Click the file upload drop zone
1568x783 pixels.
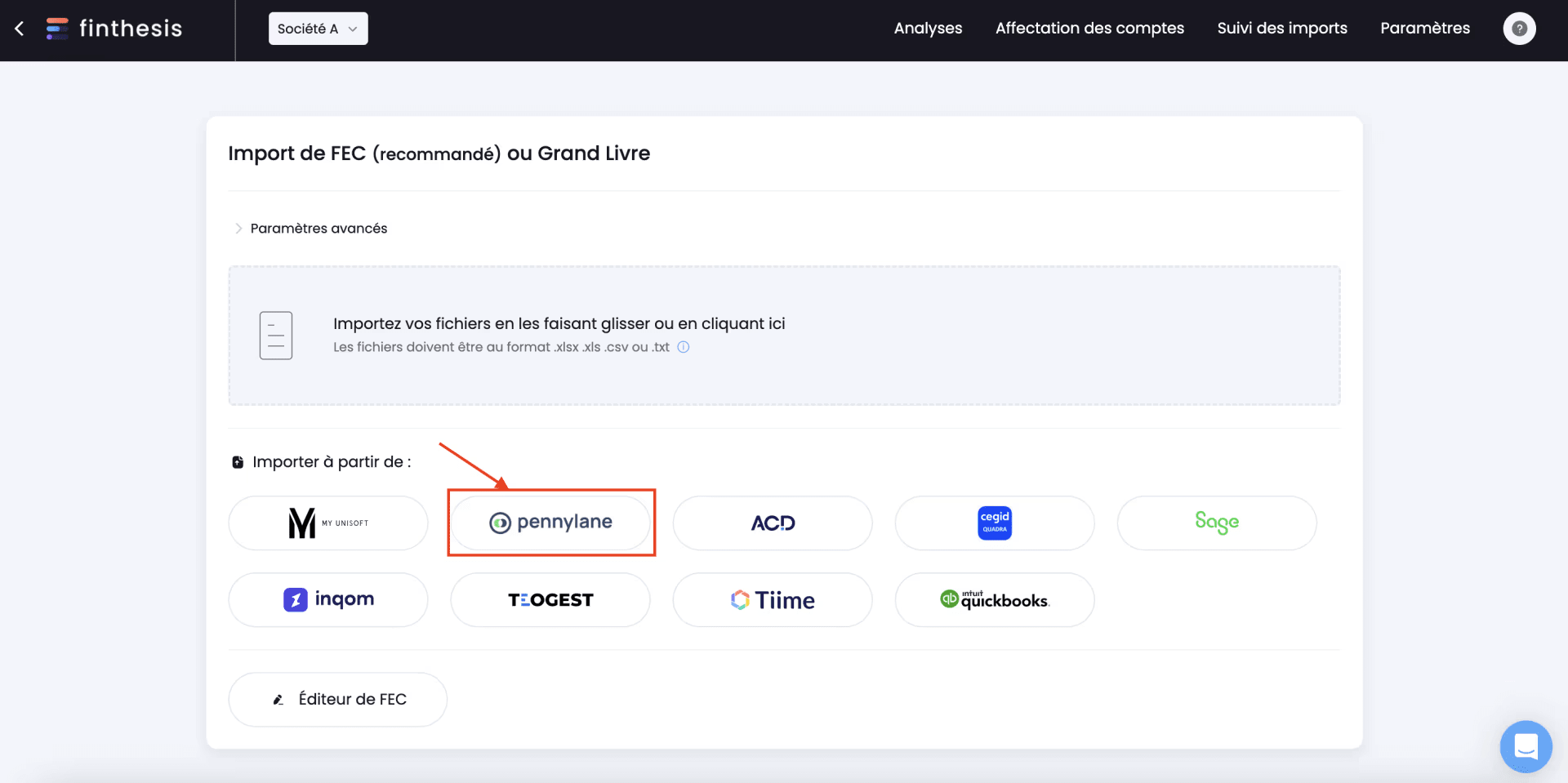[x=784, y=336]
